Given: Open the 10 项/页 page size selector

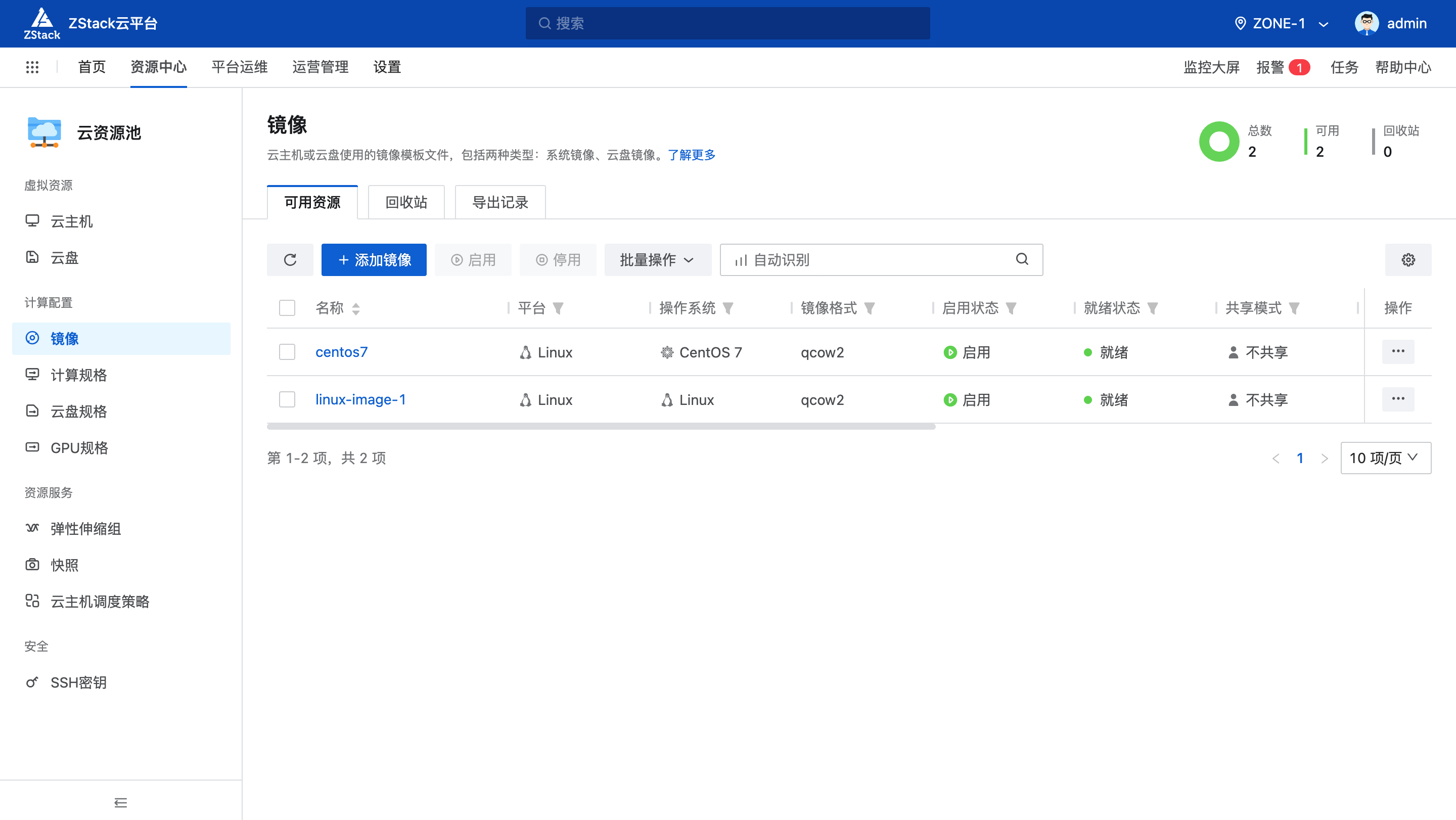Looking at the screenshot, I should pos(1385,459).
